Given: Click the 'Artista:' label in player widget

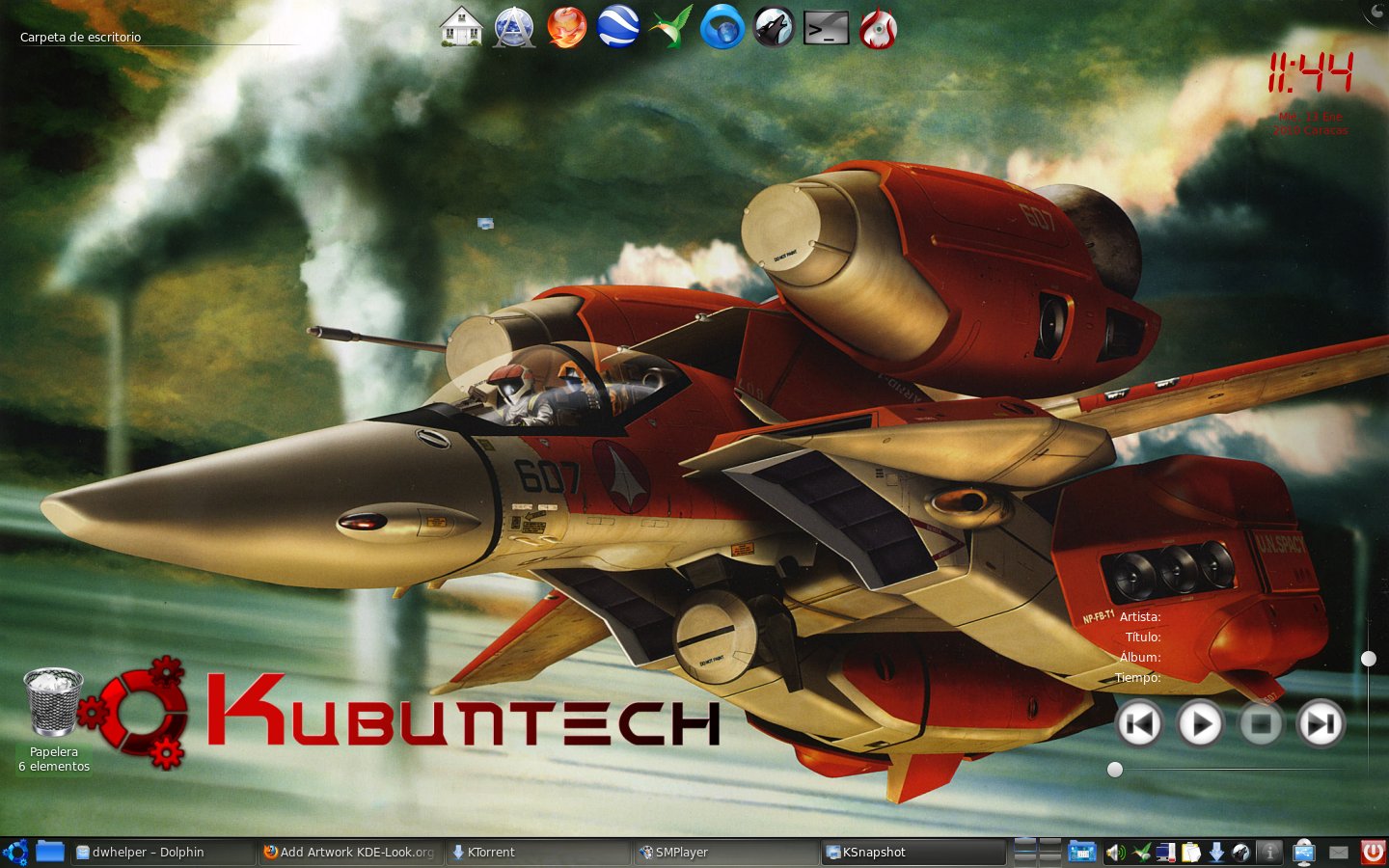Looking at the screenshot, I should 1140,617.
